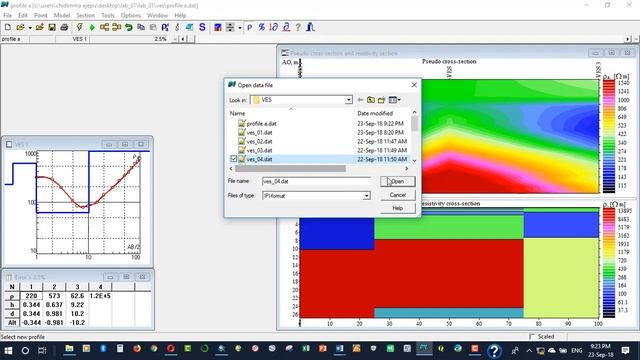This screenshot has width=640, height=360.
Task: Click the Print toolbar icon
Action: pyautogui.click(x=64, y=27)
